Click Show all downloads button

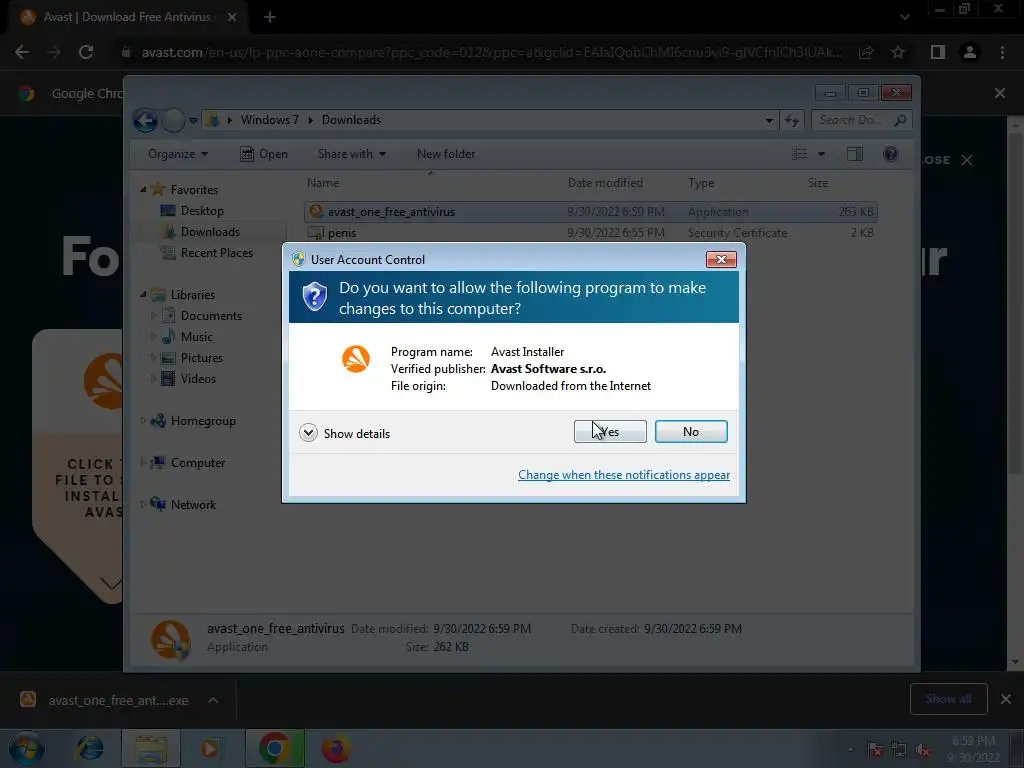point(948,699)
